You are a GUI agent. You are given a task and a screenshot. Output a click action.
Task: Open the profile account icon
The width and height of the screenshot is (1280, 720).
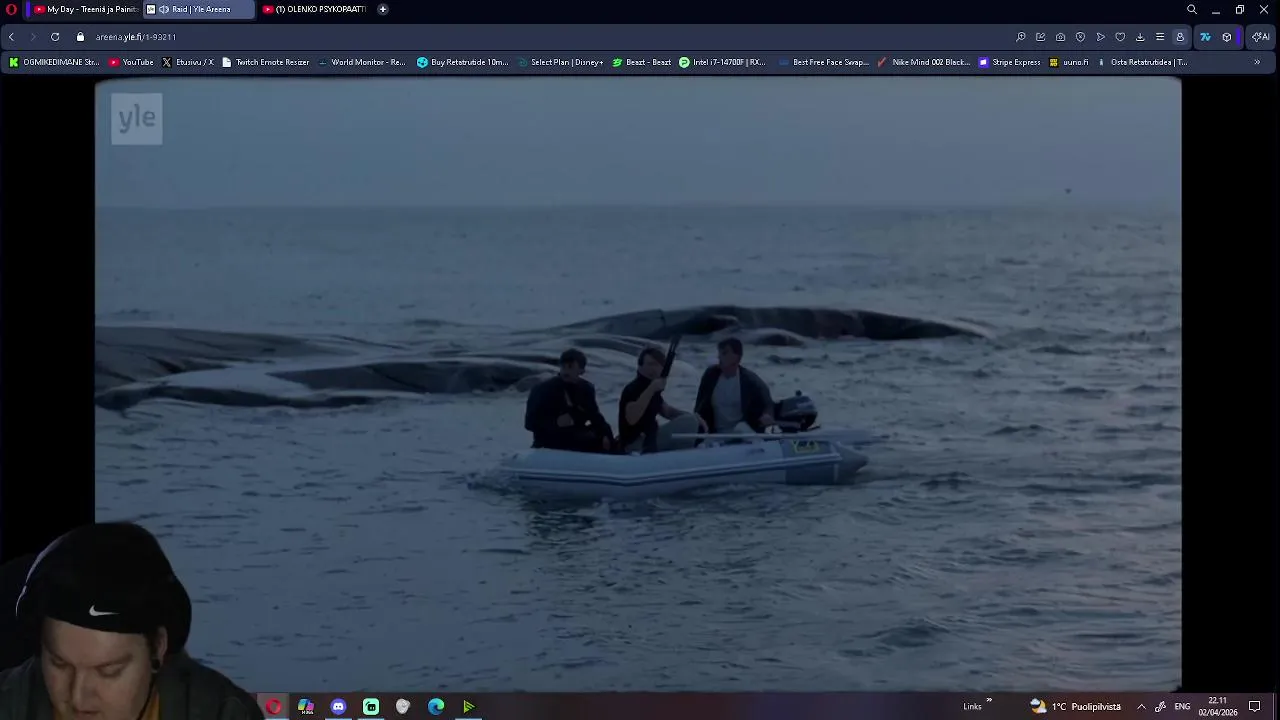click(x=1180, y=37)
